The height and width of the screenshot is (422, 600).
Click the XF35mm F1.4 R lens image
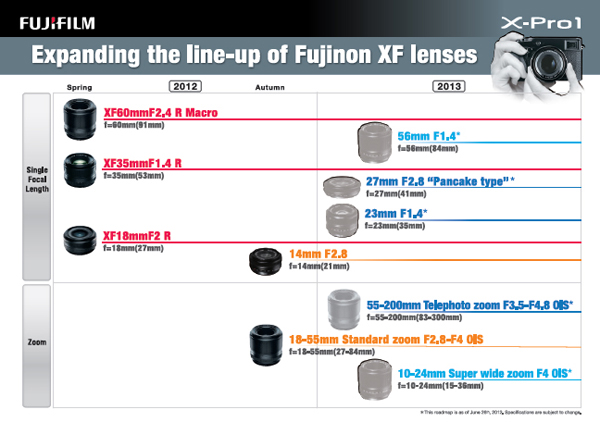[x=80, y=170]
